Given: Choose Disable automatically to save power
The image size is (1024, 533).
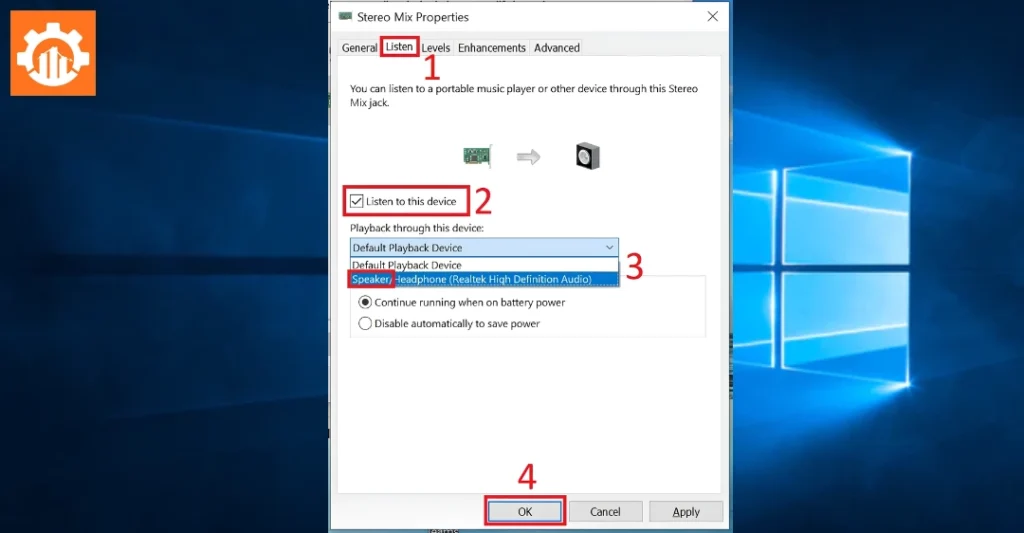Looking at the screenshot, I should coord(365,323).
